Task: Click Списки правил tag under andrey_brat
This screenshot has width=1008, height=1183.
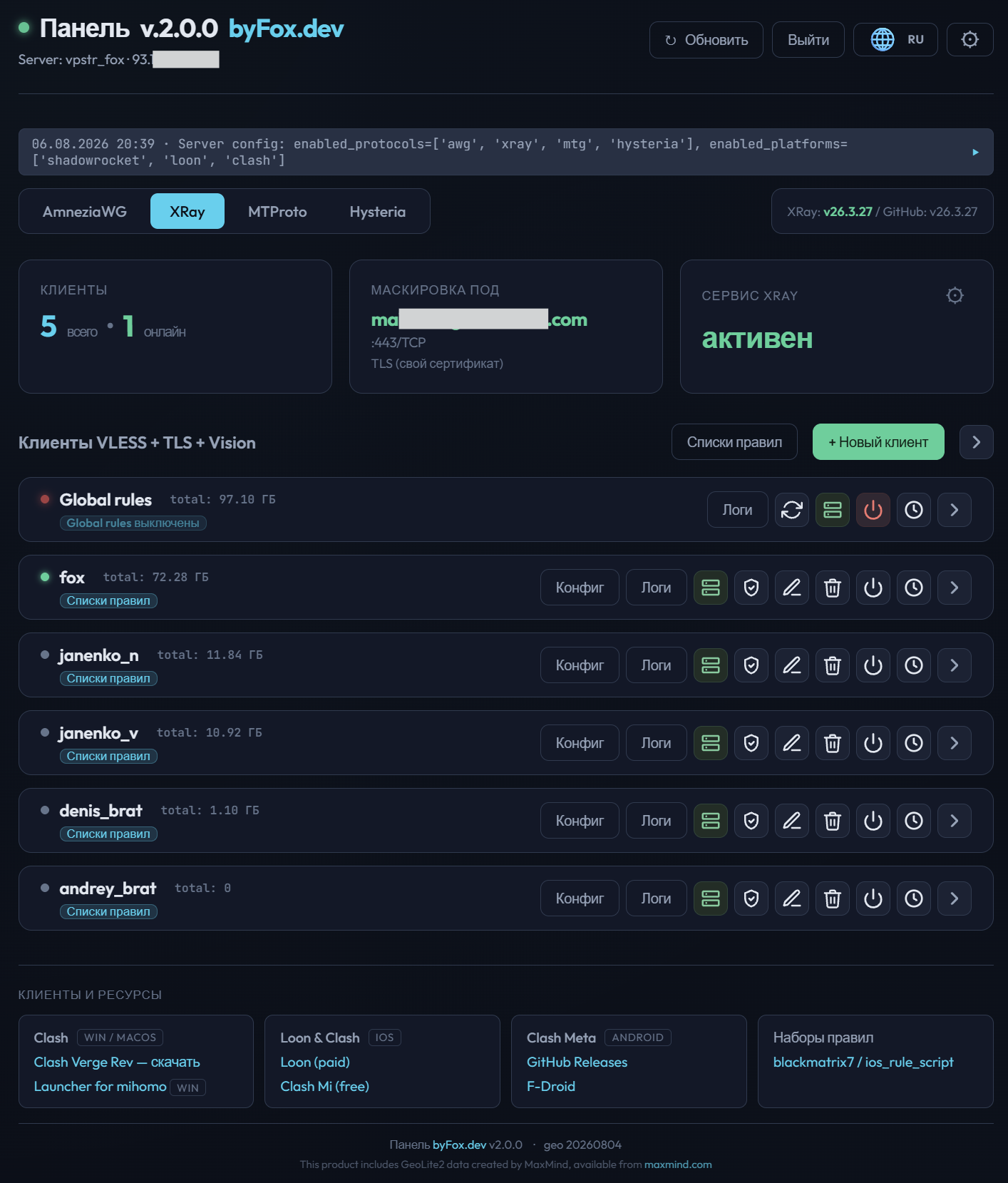Action: pos(108,911)
